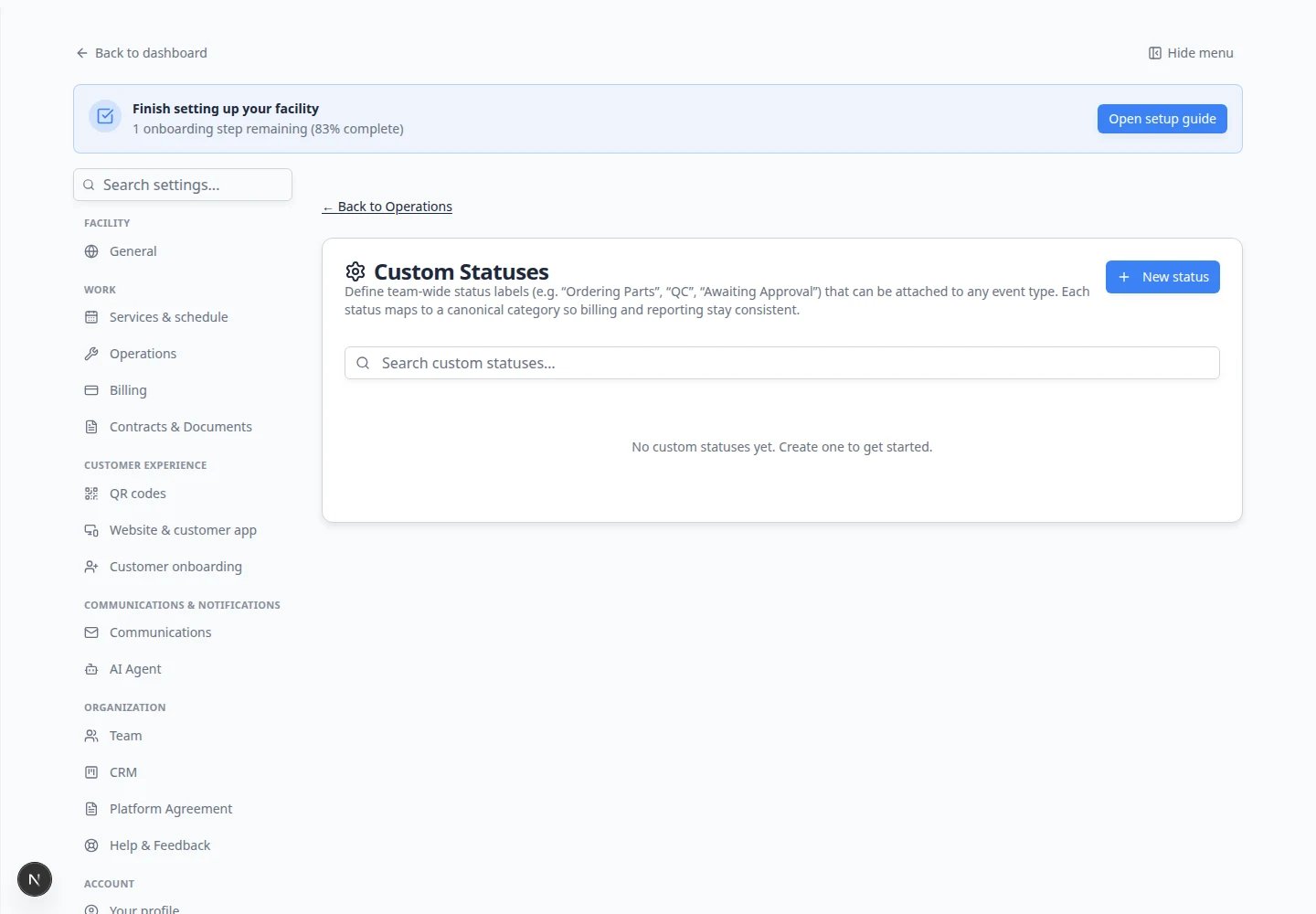Image resolution: width=1316 pixels, height=914 pixels.
Task: Click the document icon for Contracts & Documents
Action: tap(91, 427)
